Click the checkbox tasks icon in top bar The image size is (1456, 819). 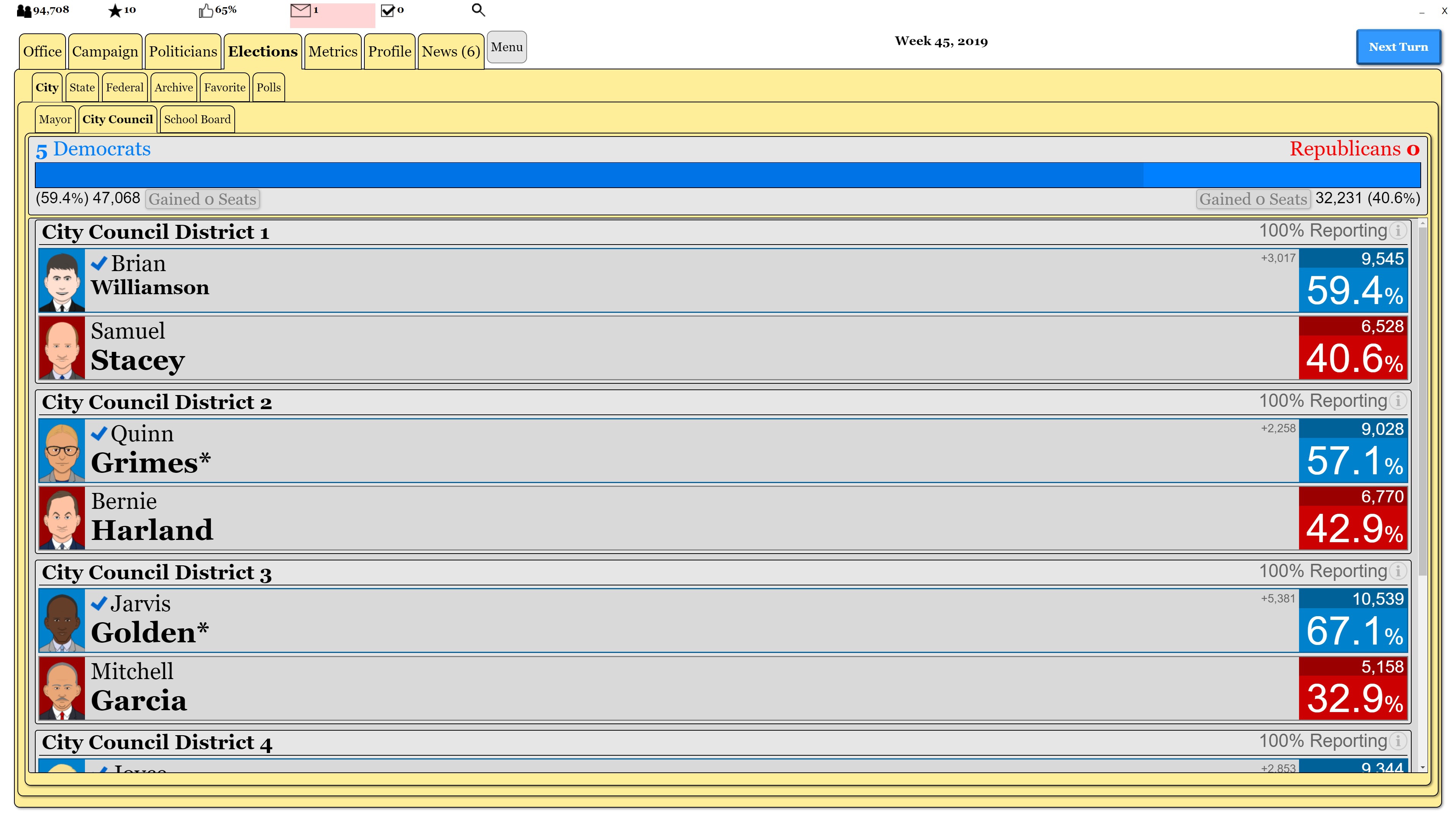388,10
